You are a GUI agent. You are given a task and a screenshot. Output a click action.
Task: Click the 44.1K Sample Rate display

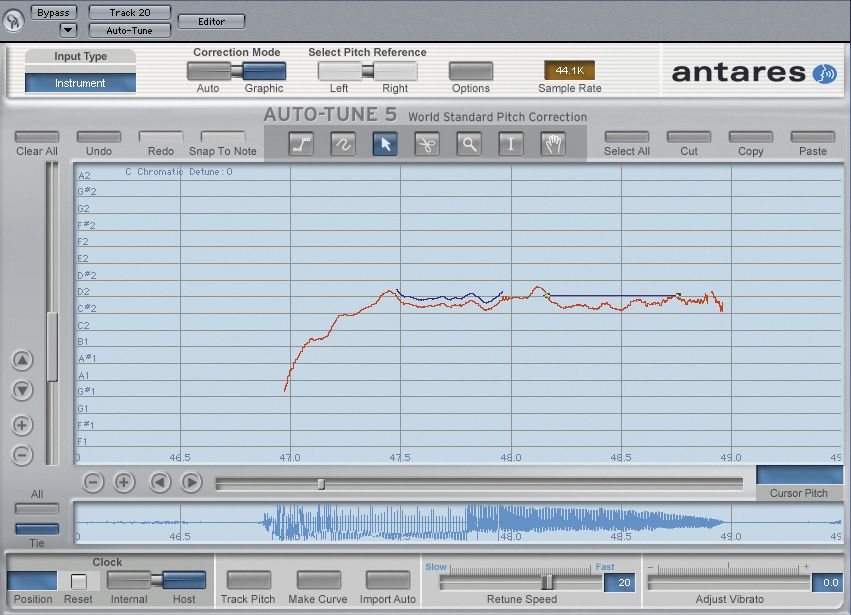[x=569, y=71]
